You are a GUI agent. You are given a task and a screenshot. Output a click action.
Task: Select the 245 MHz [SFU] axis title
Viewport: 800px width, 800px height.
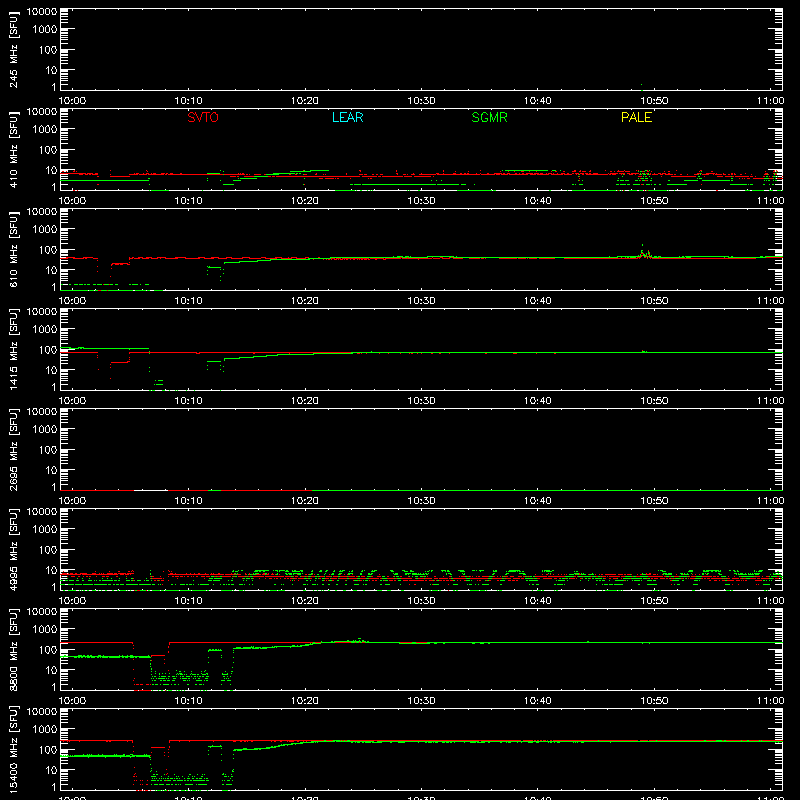tap(14, 49)
